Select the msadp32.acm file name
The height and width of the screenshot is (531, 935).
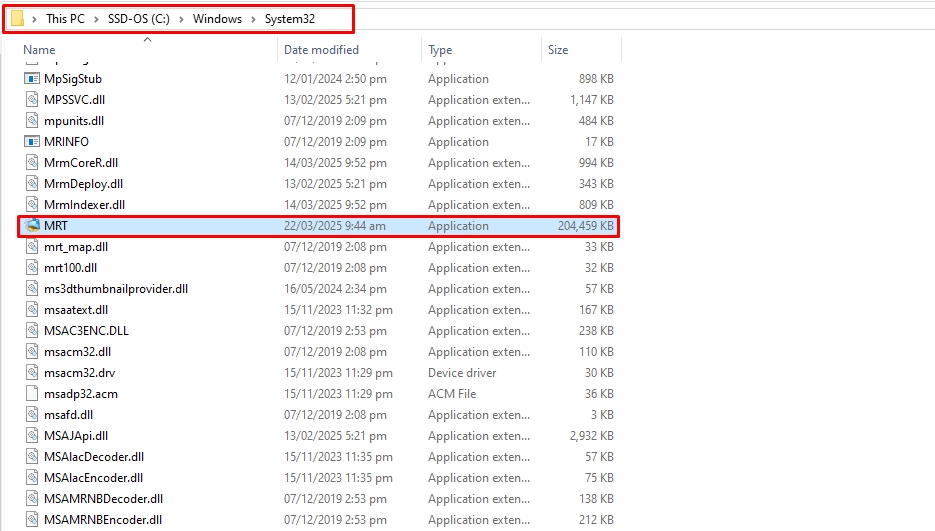coord(81,394)
